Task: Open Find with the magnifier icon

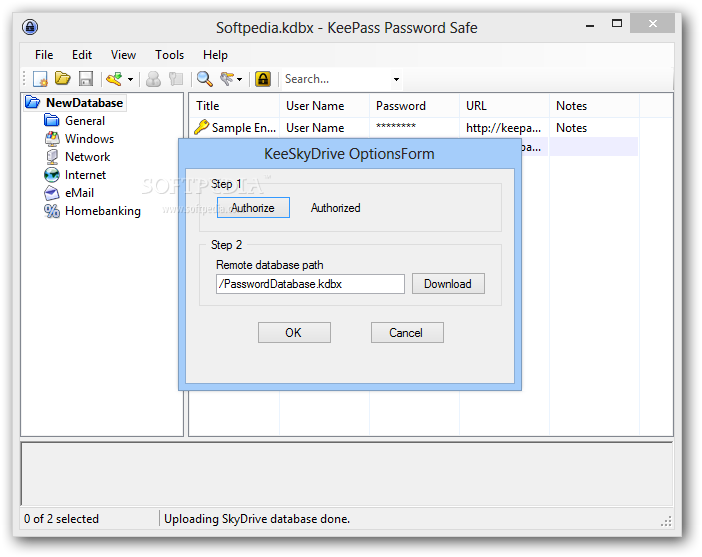Action: tap(205, 79)
